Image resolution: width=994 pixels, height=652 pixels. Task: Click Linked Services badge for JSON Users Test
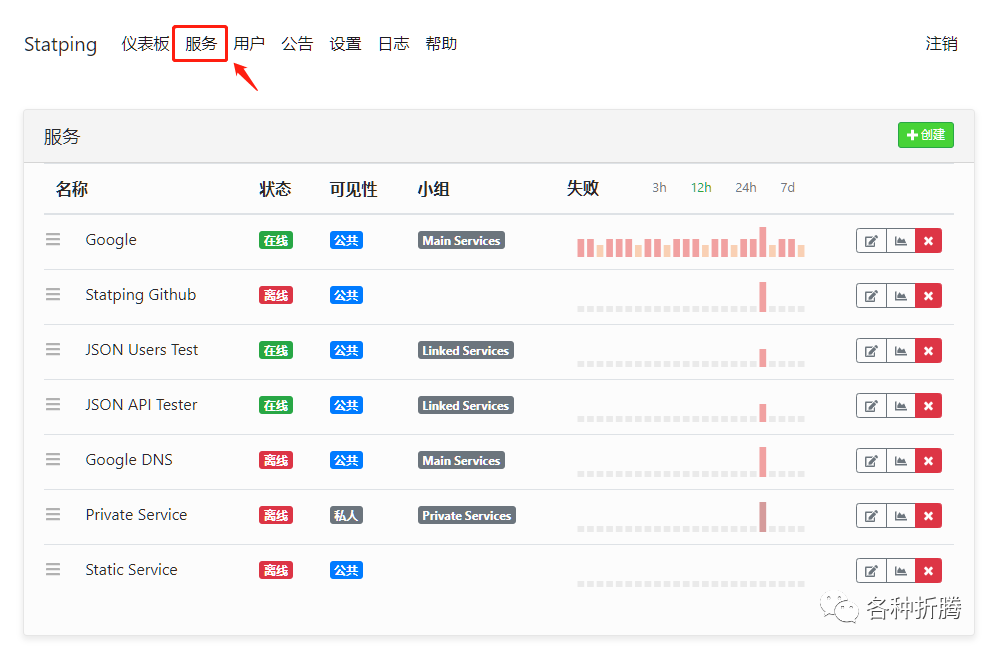pos(466,350)
